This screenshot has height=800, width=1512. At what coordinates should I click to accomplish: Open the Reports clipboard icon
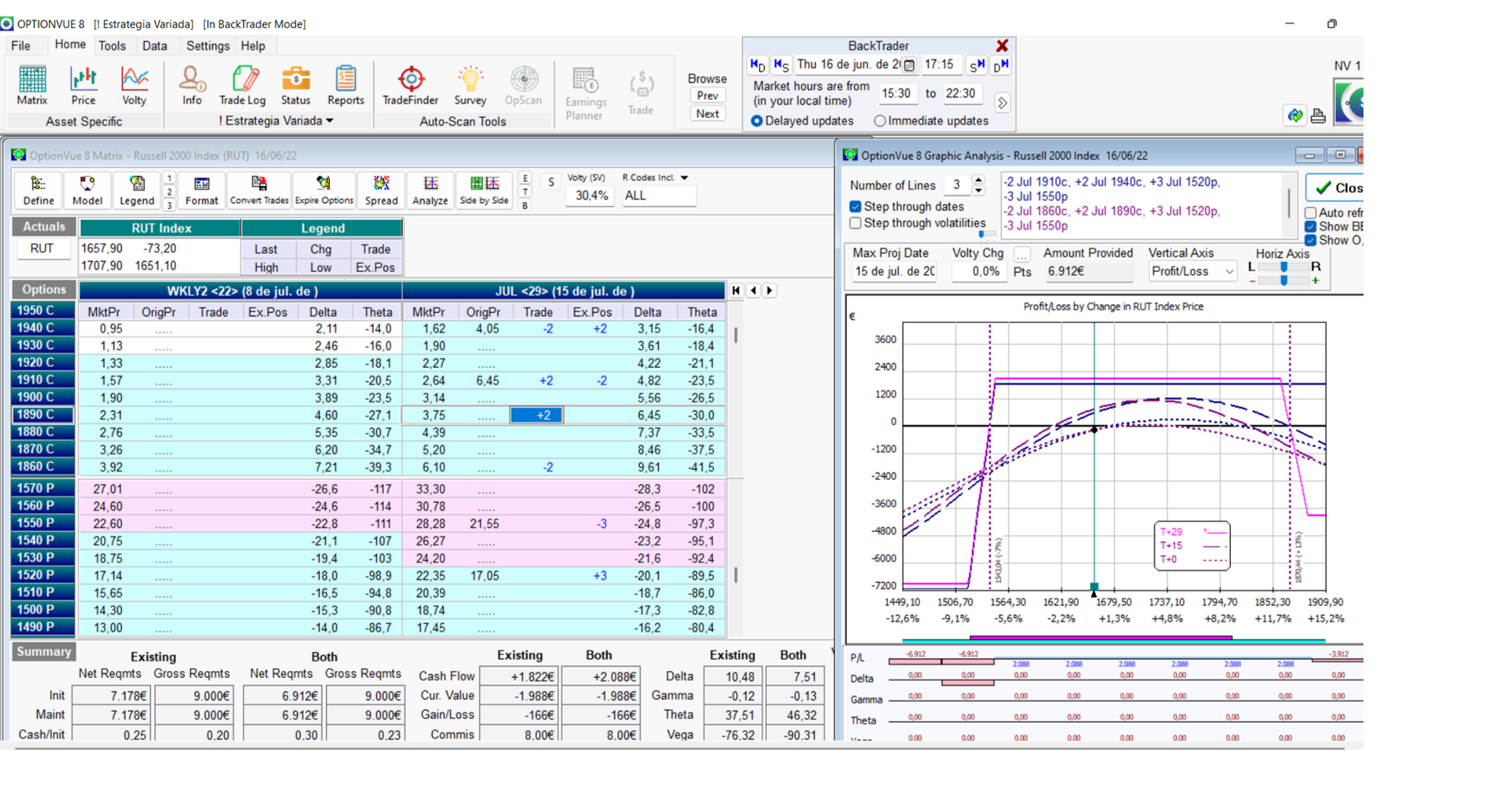click(x=346, y=85)
